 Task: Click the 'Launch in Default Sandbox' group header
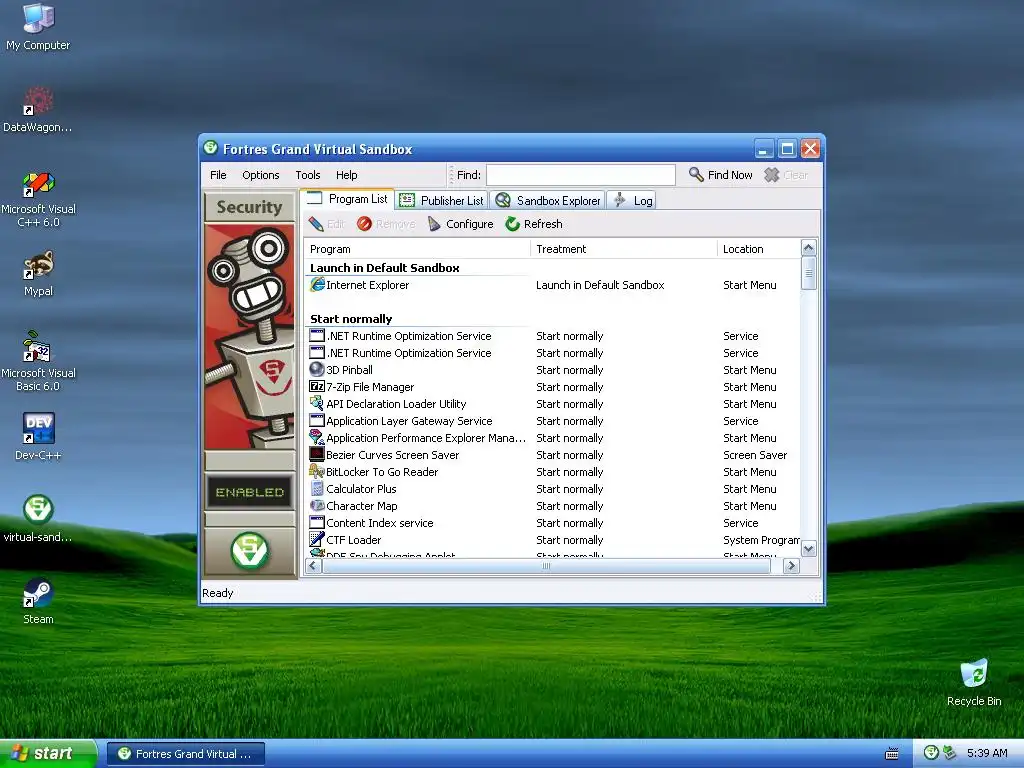point(385,268)
